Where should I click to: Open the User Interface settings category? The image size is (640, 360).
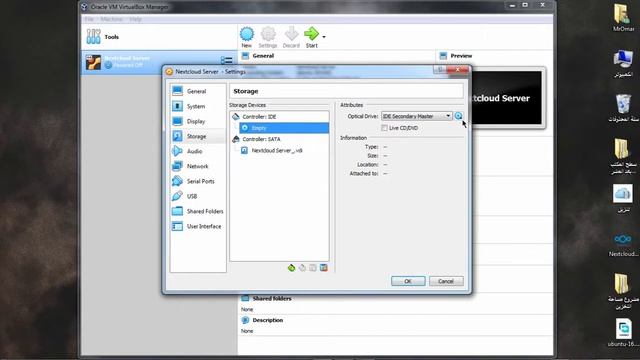[x=198, y=226]
